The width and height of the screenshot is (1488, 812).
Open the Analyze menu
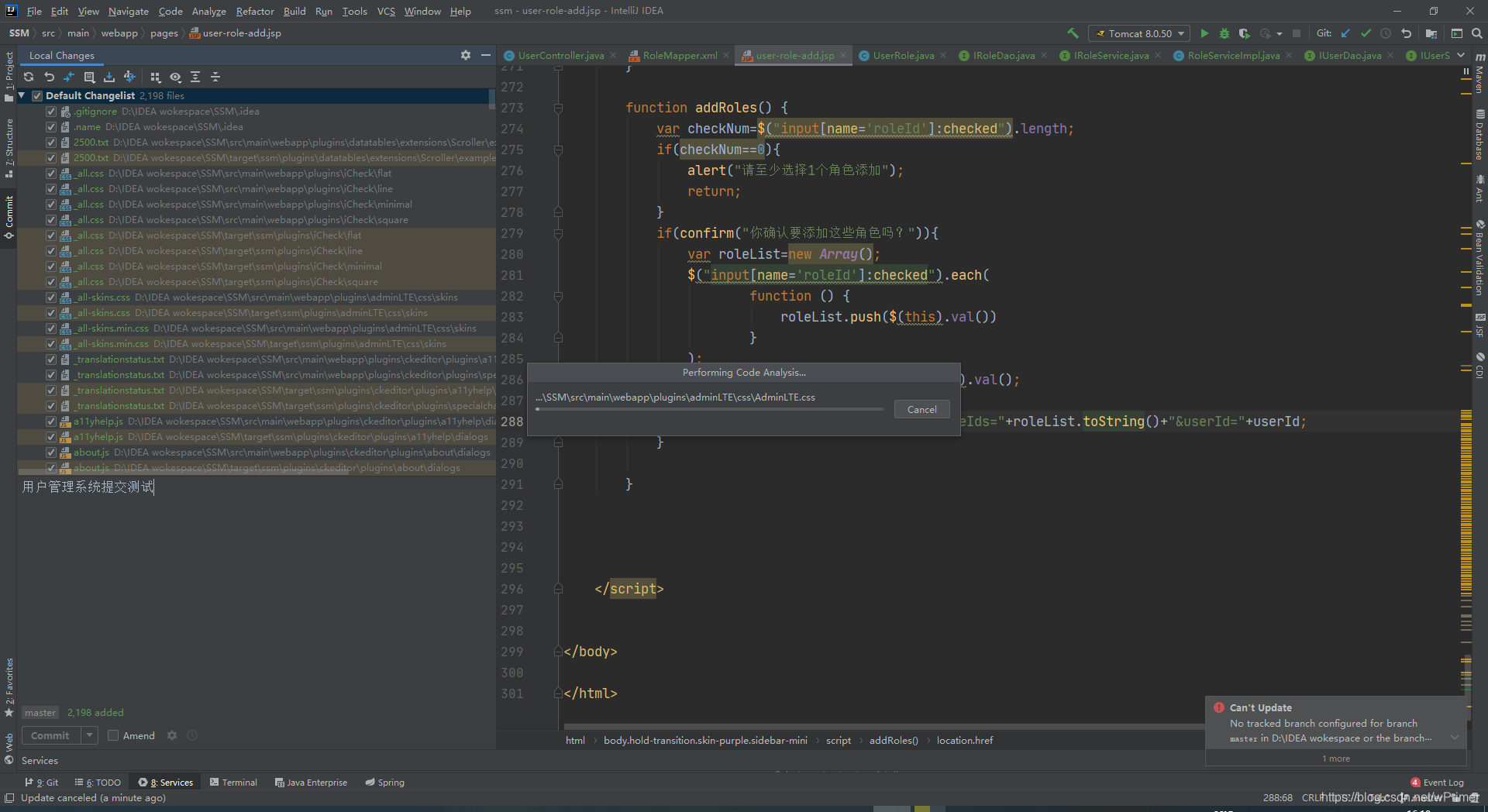208,11
